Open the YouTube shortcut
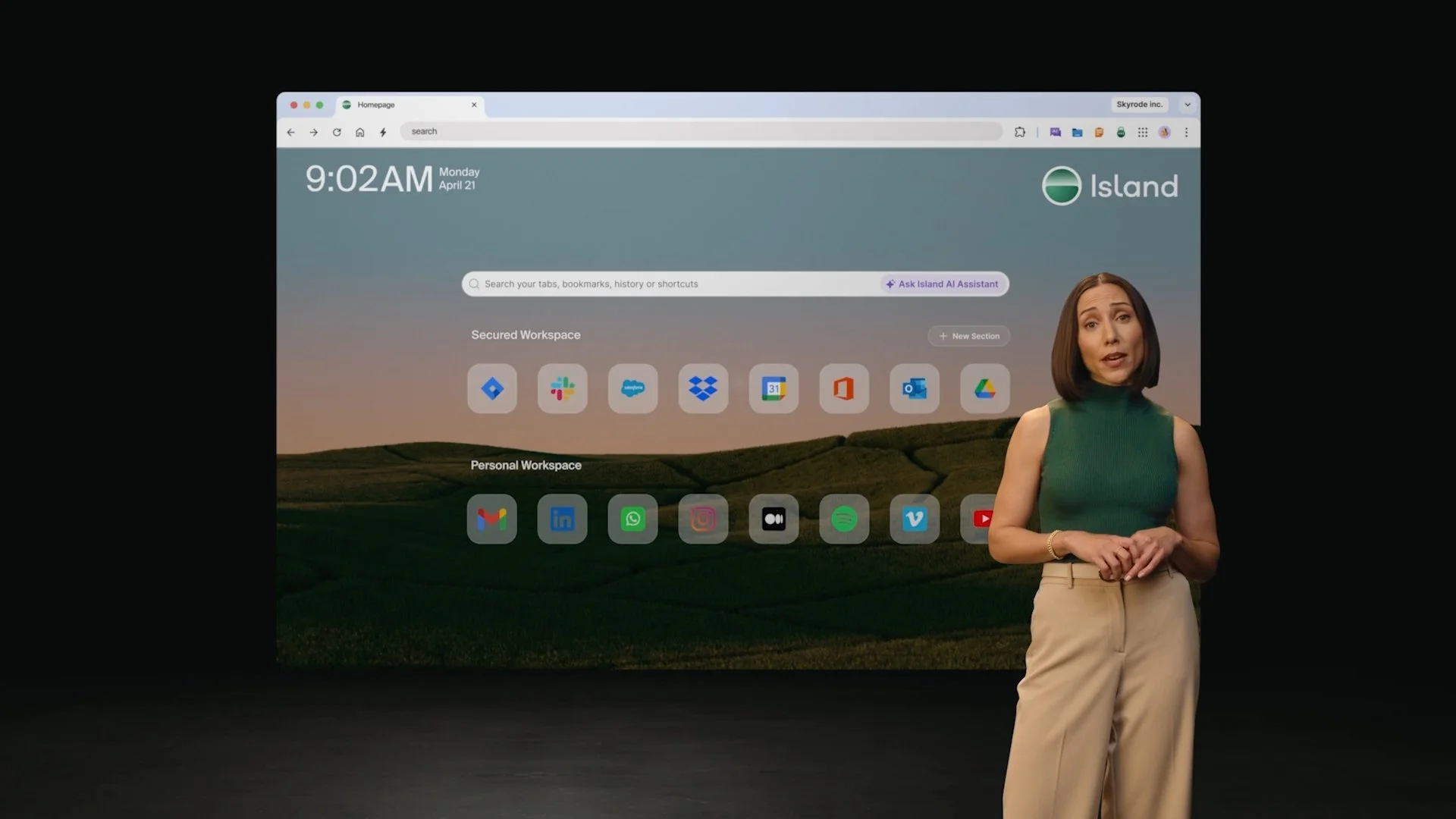The height and width of the screenshot is (819, 1456). point(980,519)
